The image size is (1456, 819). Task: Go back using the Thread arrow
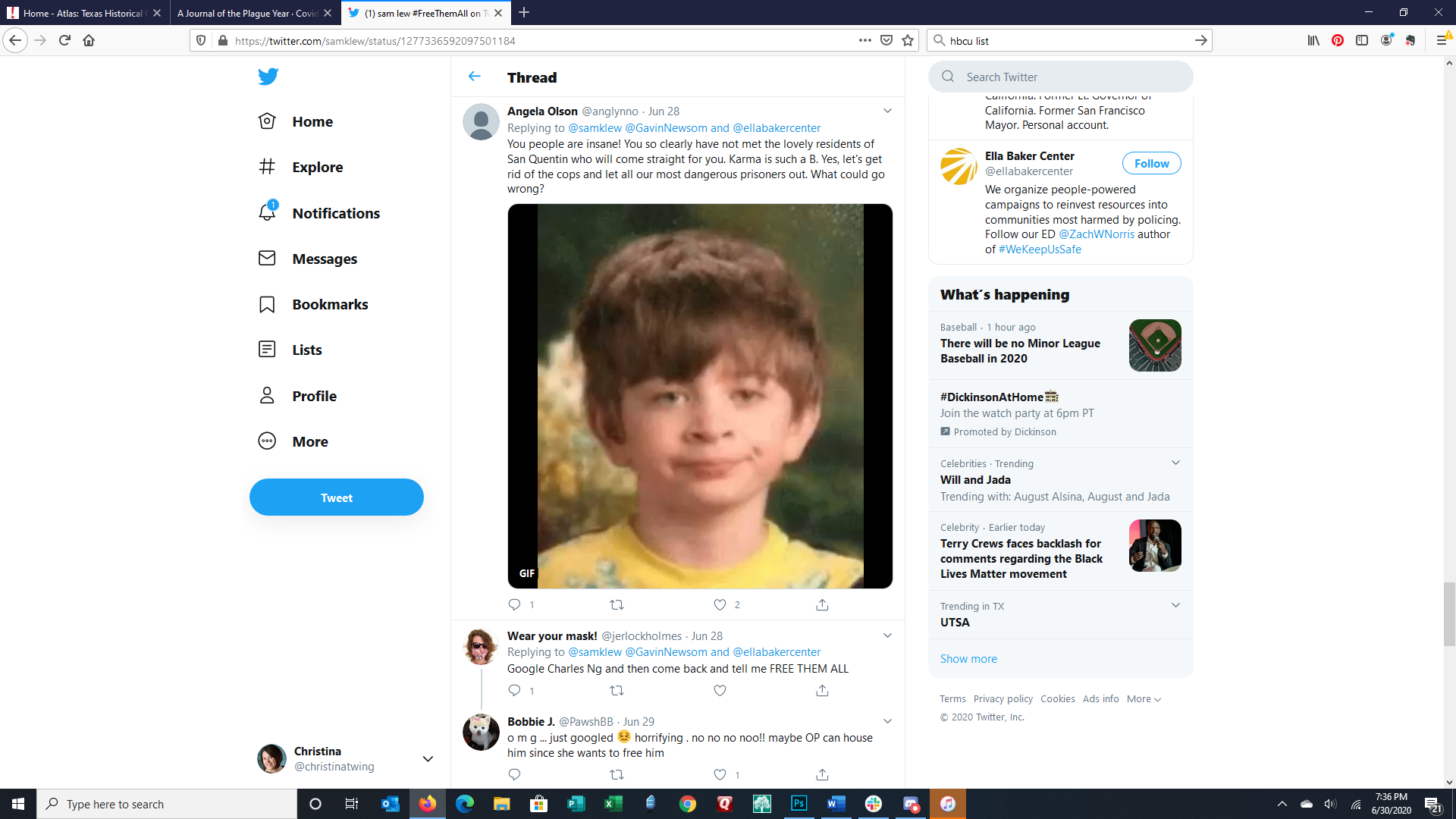[475, 77]
